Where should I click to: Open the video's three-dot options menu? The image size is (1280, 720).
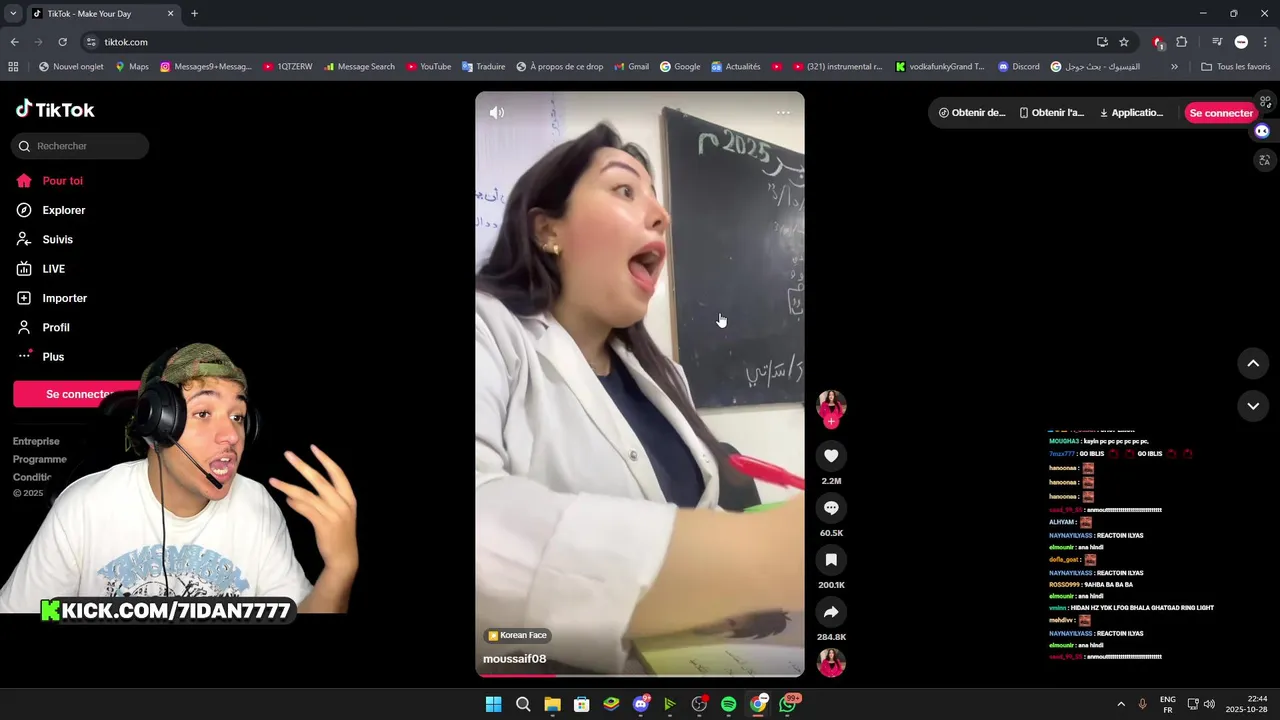783,113
